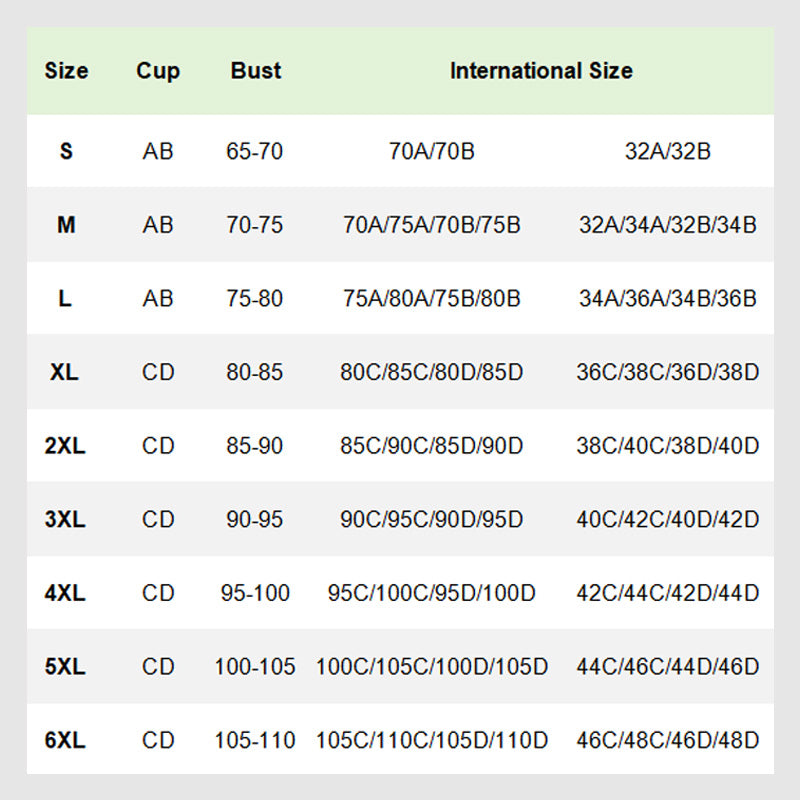Select the 6XL size row label
Image resolution: width=800 pixels, height=800 pixels.
66,741
